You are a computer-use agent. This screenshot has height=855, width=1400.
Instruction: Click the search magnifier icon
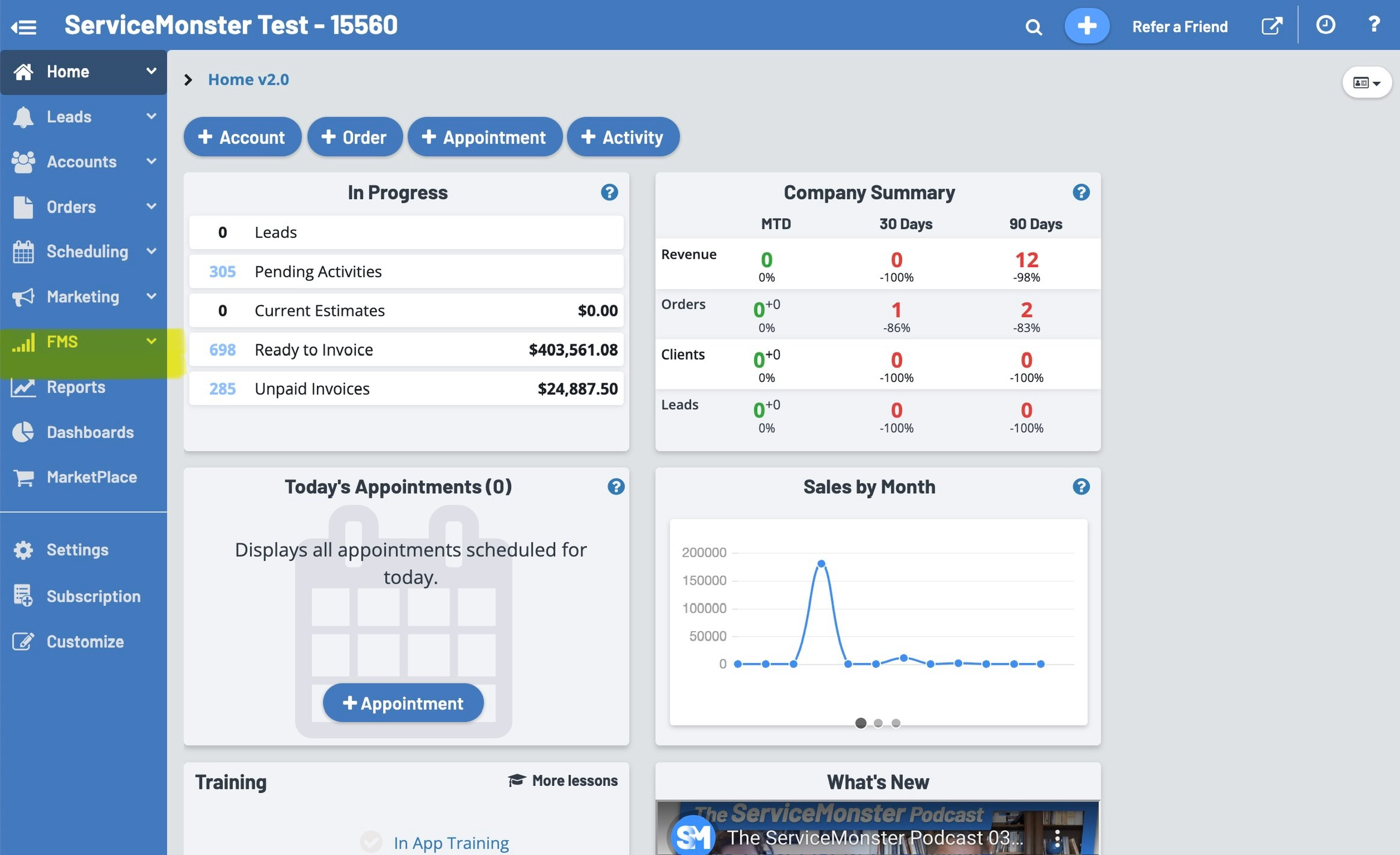1033,26
